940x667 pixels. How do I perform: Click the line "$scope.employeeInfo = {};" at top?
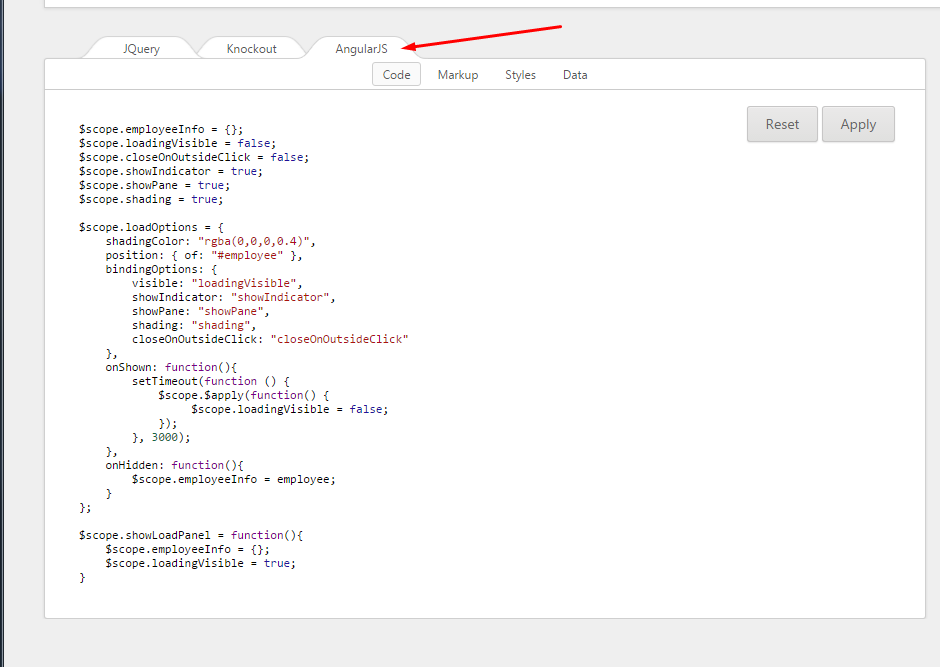pos(161,129)
